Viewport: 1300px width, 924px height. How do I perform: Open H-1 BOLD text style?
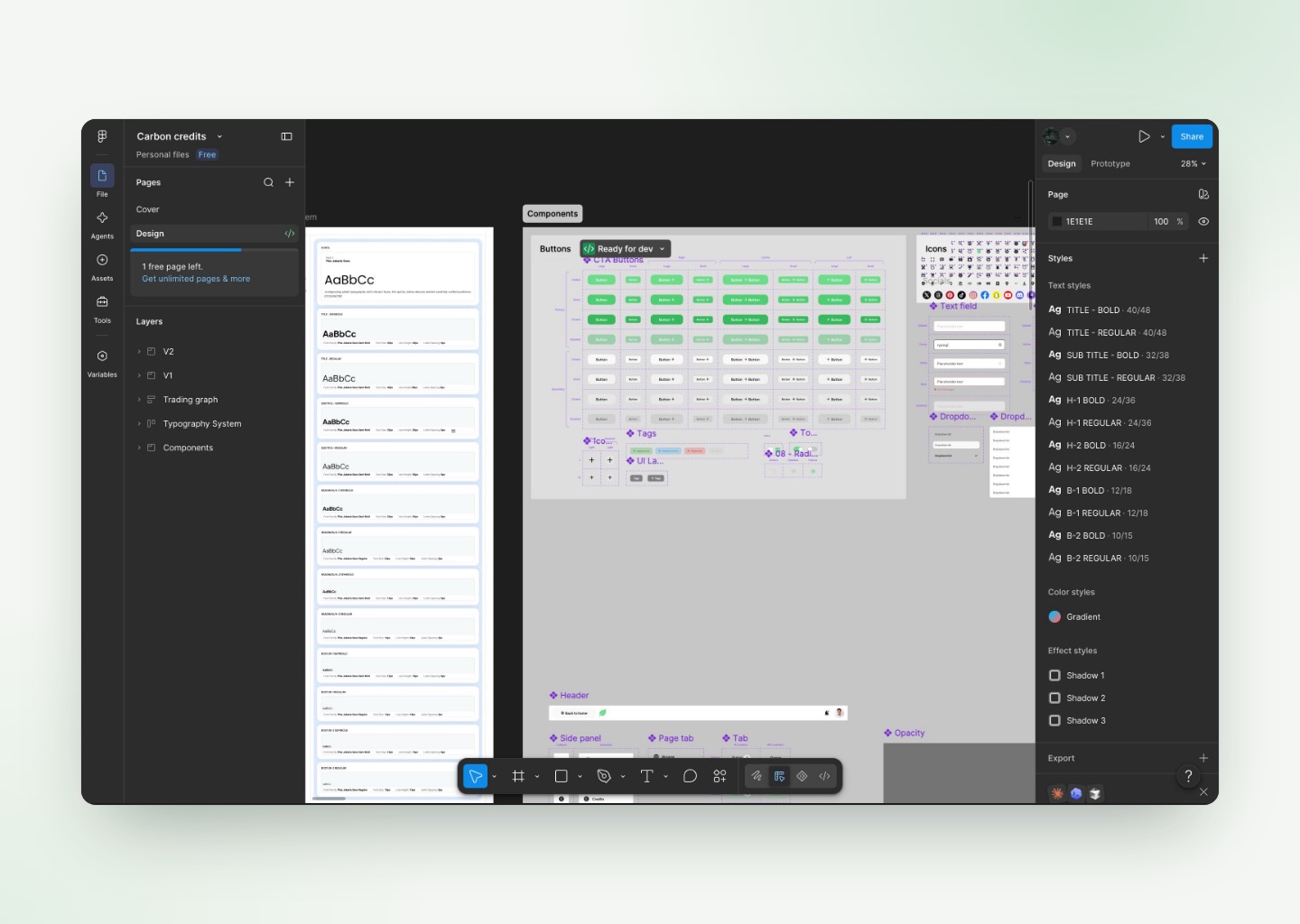click(x=1091, y=401)
